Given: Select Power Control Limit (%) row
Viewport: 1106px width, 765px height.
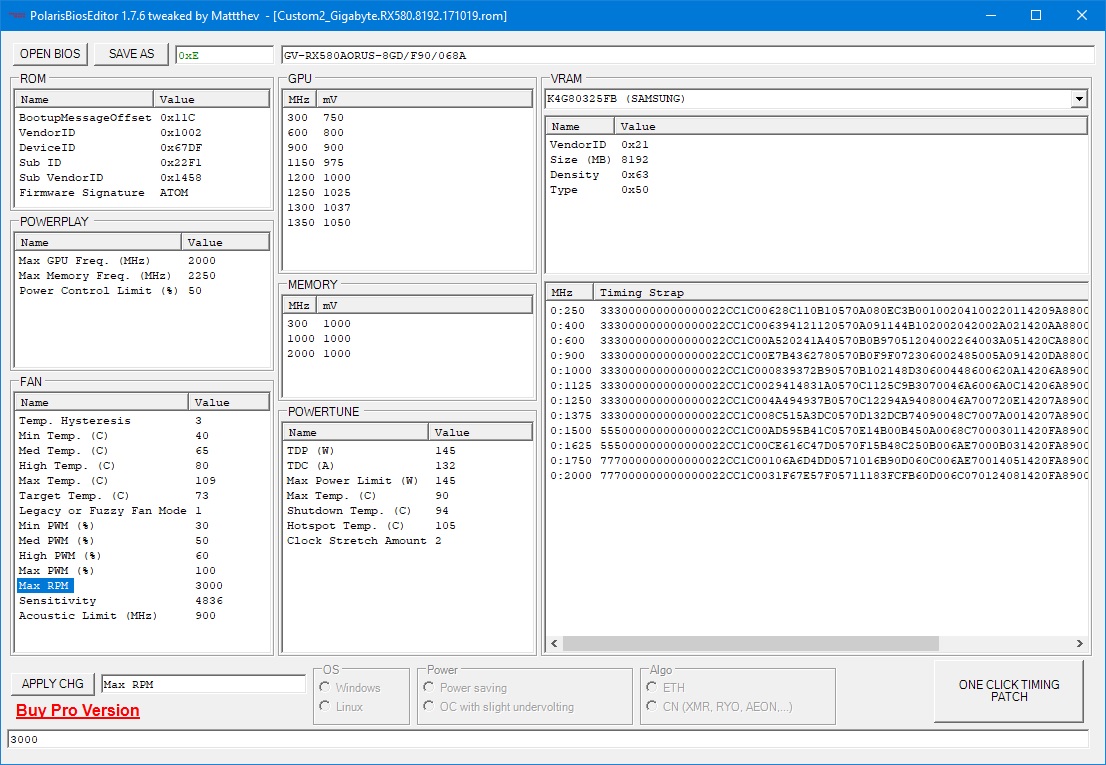Looking at the screenshot, I should (x=141, y=290).
